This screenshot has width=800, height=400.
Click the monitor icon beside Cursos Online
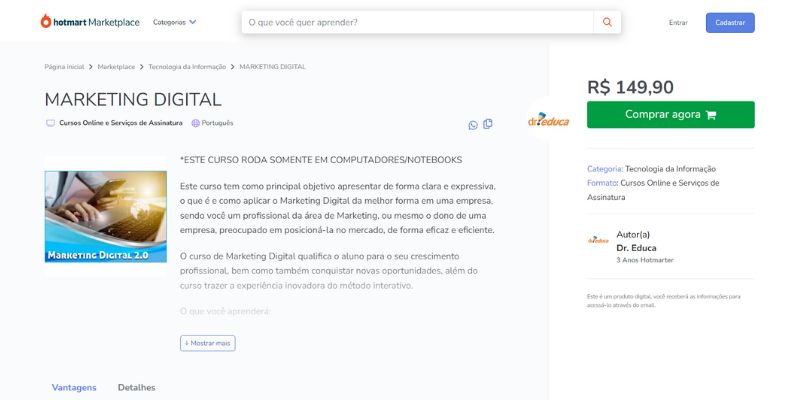click(51, 123)
